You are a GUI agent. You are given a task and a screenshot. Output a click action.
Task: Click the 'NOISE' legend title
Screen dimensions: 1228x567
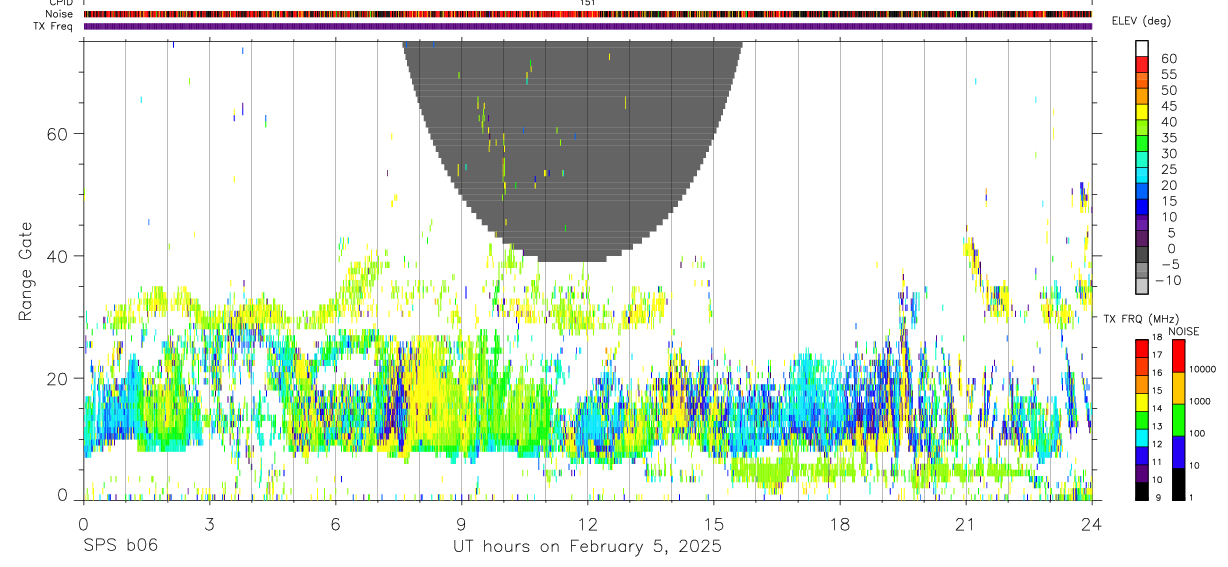tap(1184, 331)
